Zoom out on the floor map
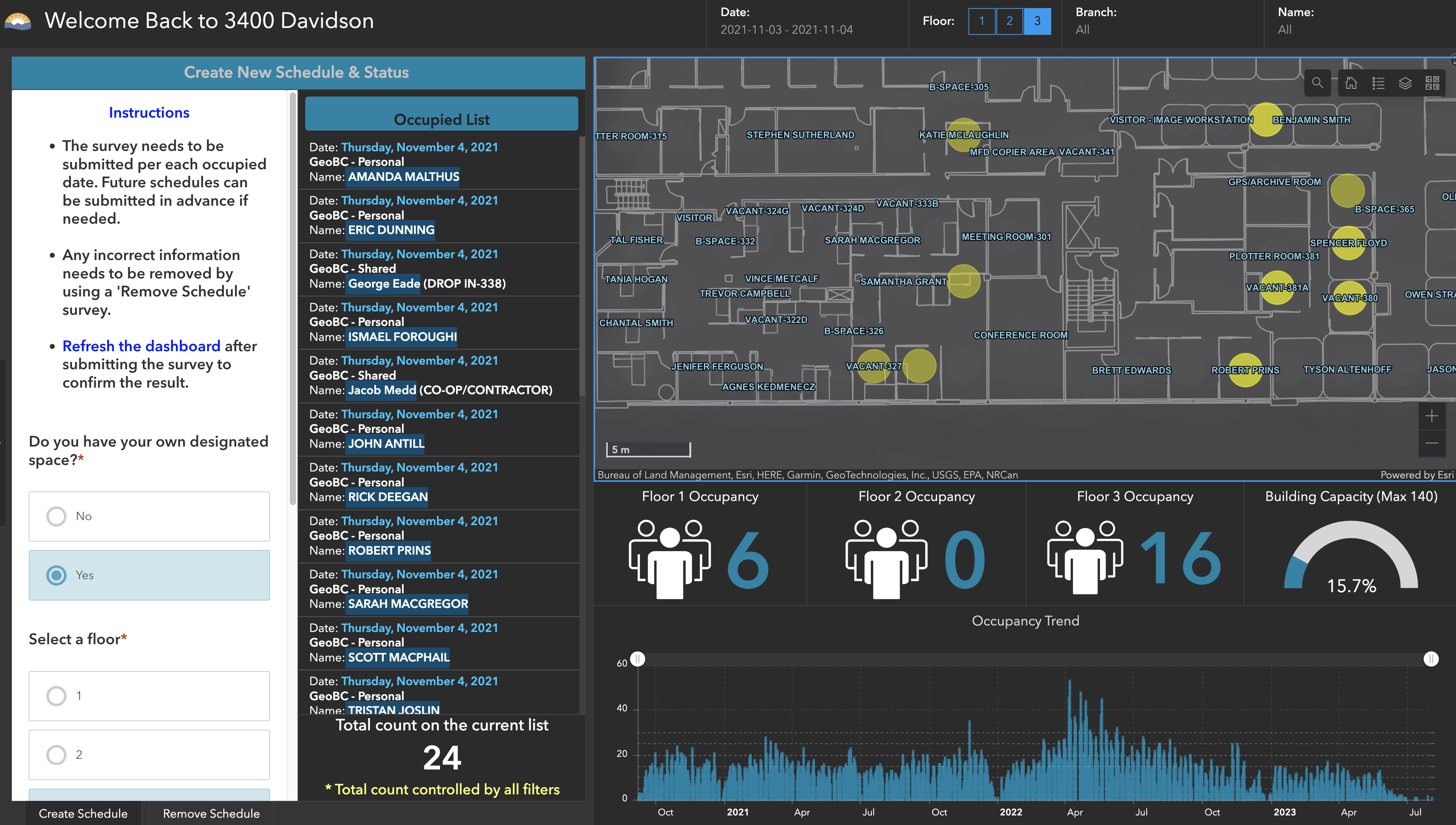The width and height of the screenshot is (1456, 825). click(1431, 443)
